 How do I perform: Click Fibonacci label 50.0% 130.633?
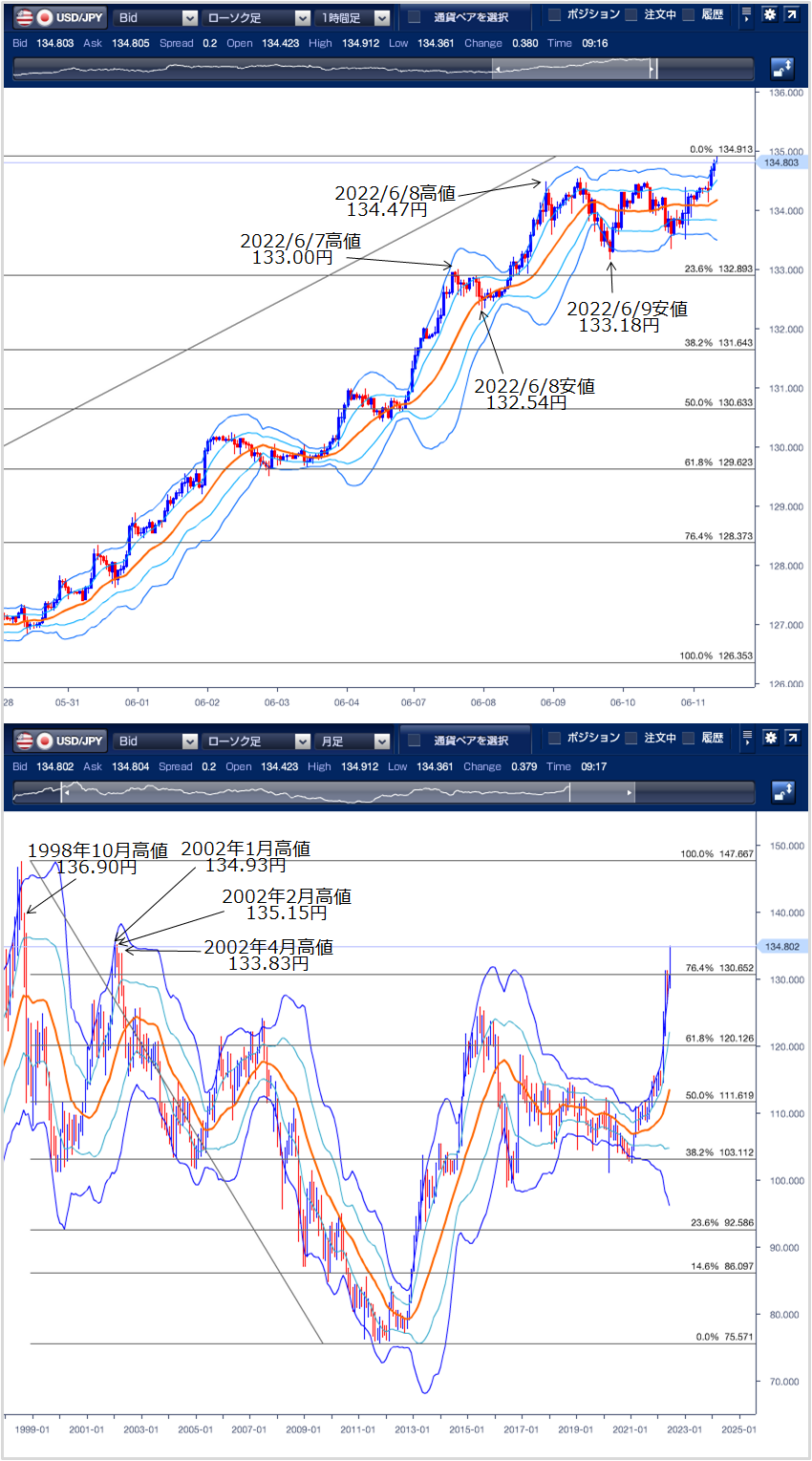click(719, 402)
